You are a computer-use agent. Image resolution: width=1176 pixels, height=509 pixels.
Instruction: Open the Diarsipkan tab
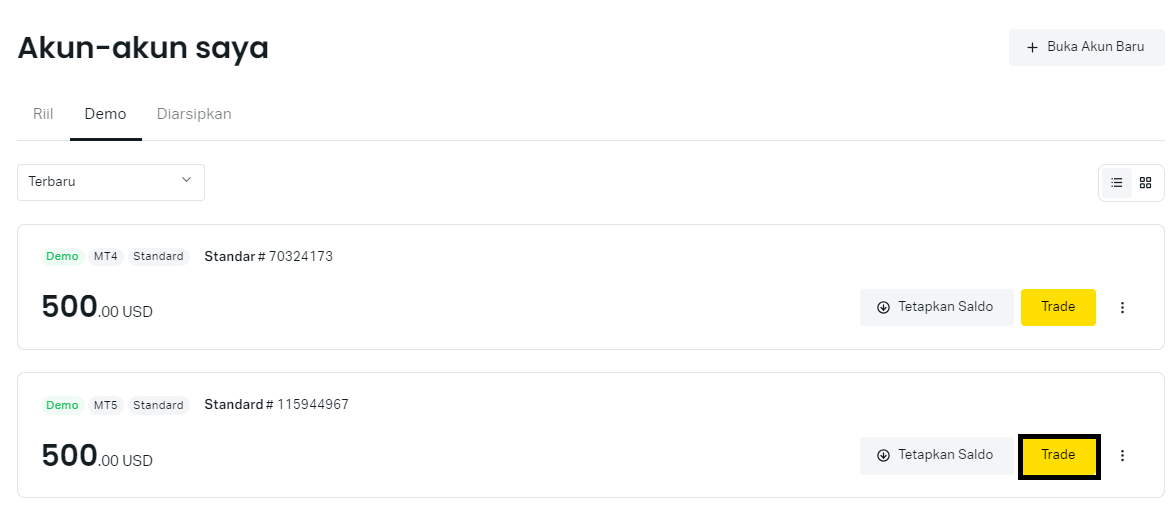[194, 114]
